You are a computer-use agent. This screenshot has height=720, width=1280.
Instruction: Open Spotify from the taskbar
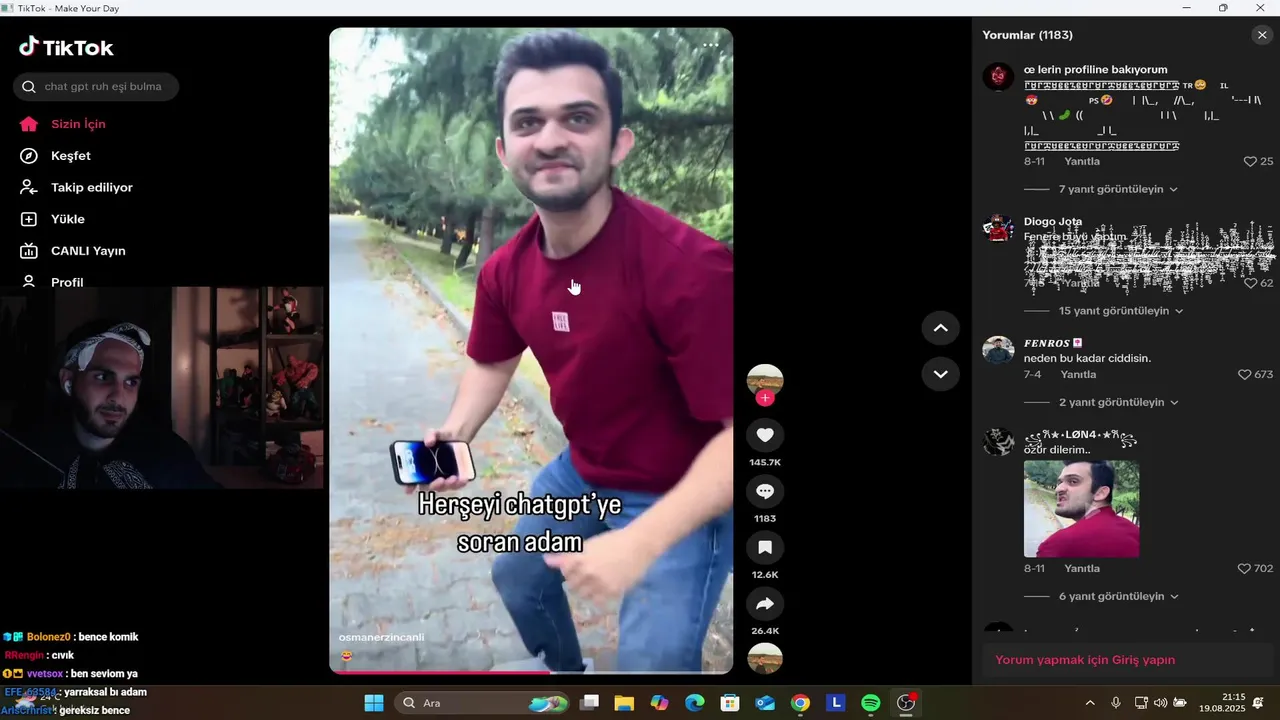(x=871, y=703)
